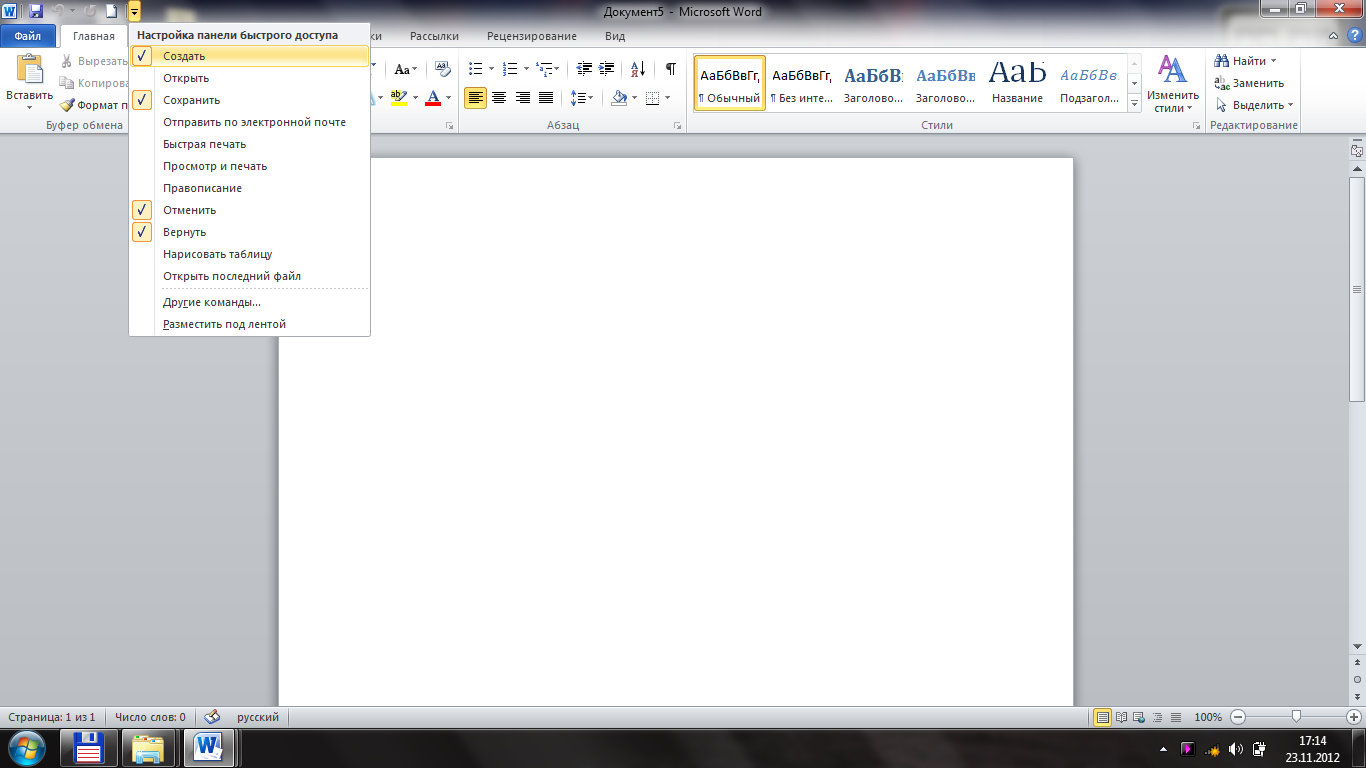Switch to Draft view icon
Screen dimensions: 1366x768
[1176, 717]
